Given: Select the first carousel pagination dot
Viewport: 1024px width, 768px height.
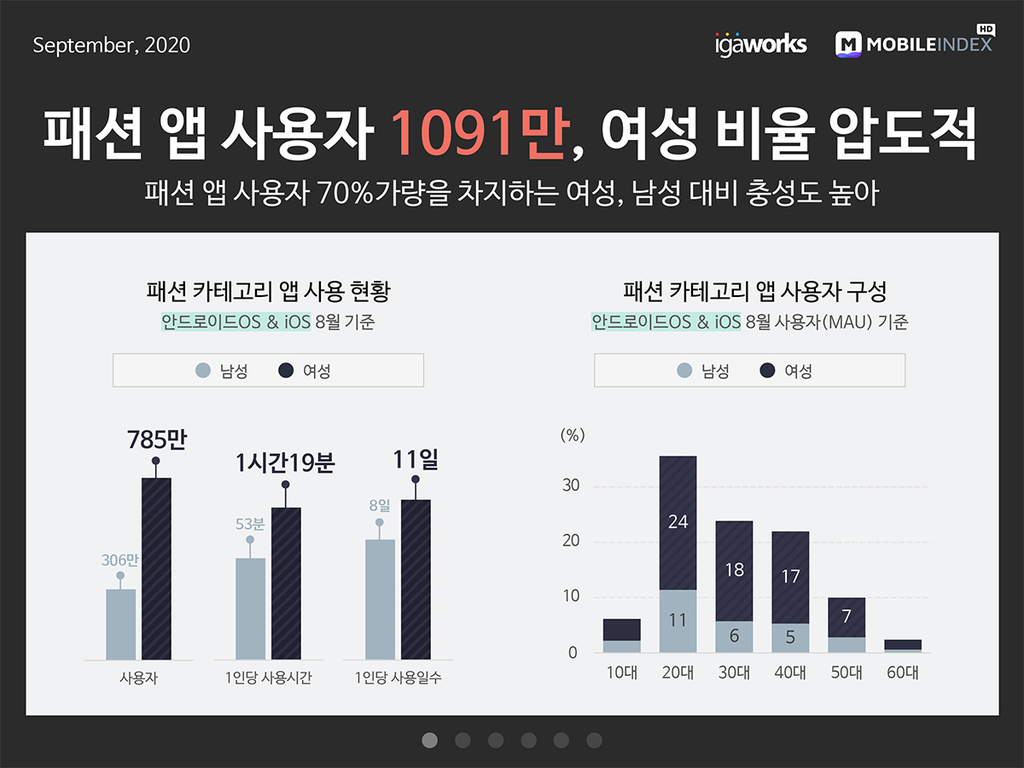Looking at the screenshot, I should click(x=430, y=740).
